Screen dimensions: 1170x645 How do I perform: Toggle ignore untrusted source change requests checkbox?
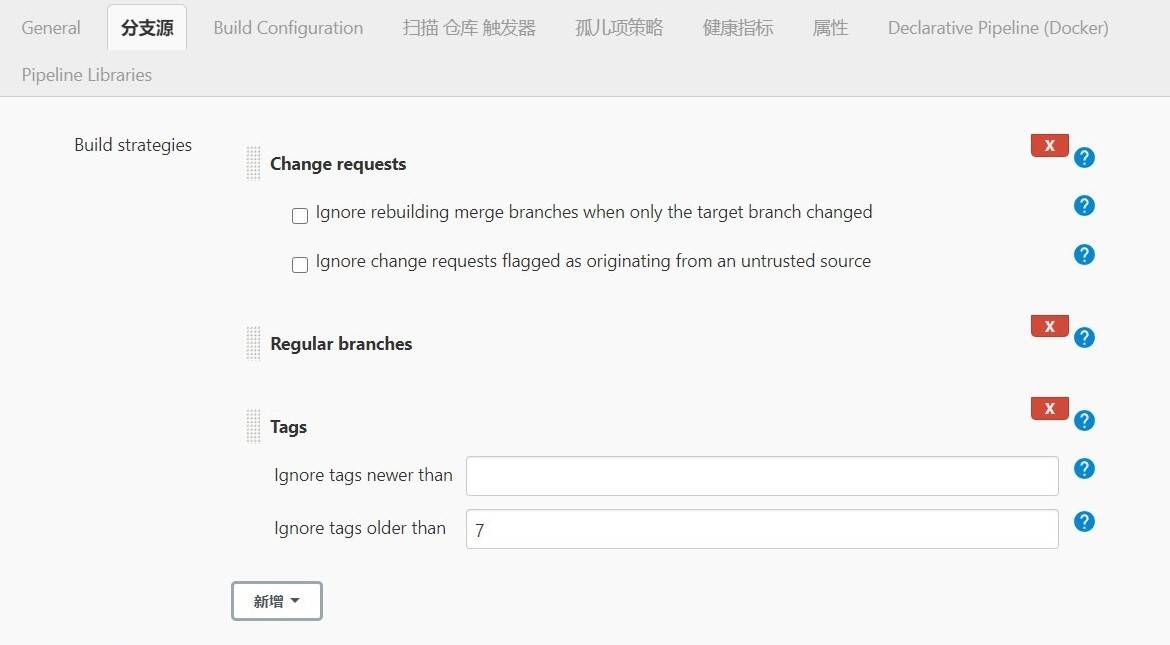[300, 265]
